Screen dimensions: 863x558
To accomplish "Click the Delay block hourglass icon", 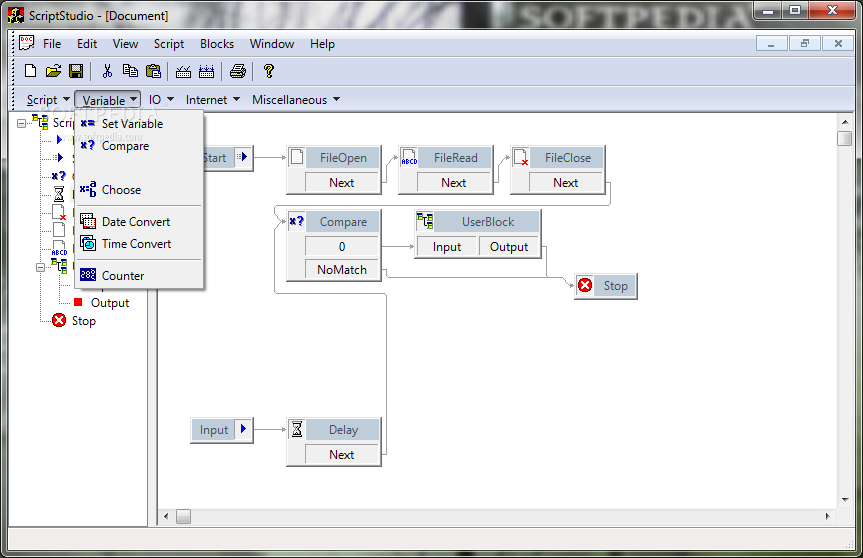I will coord(297,429).
